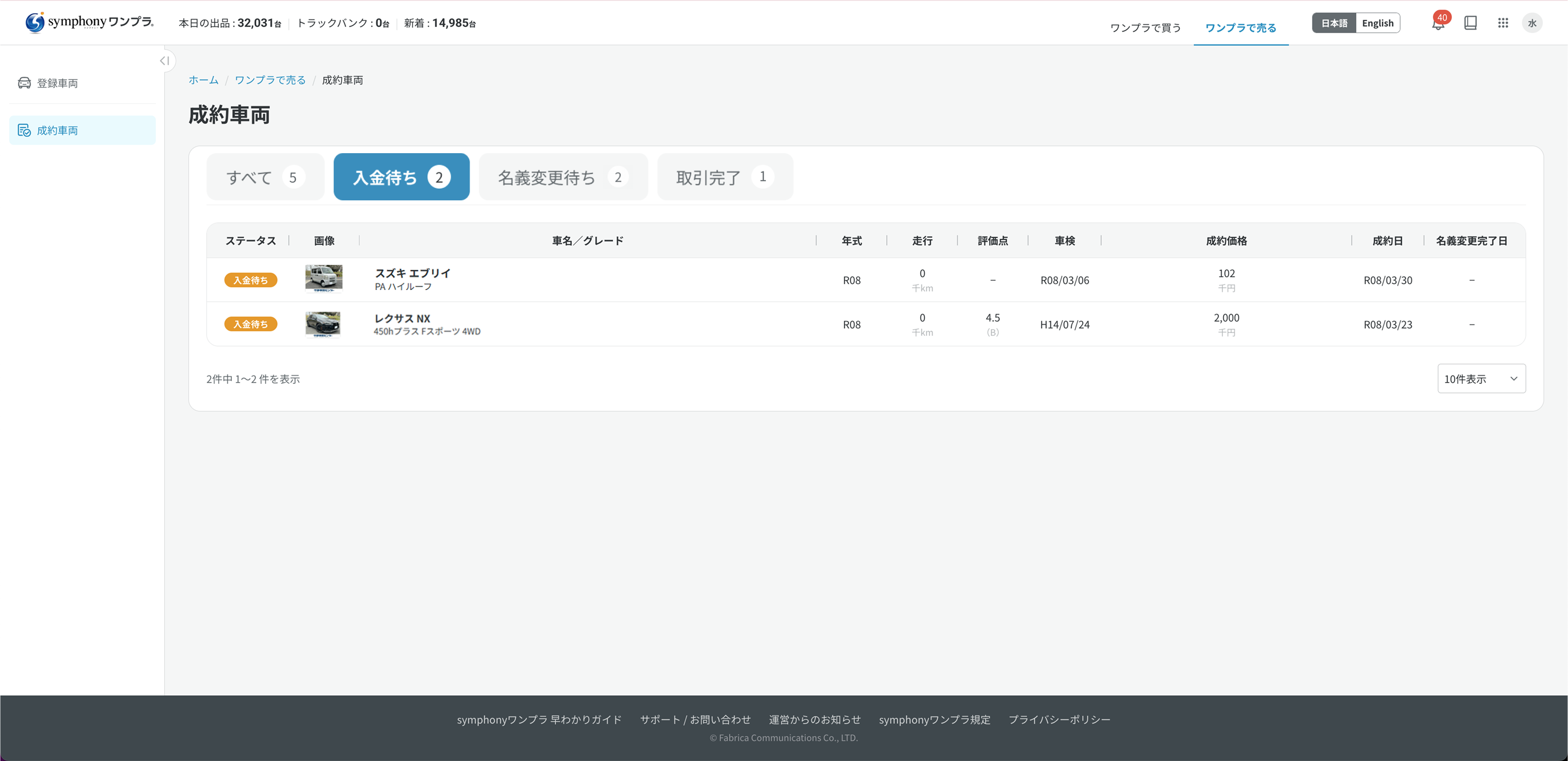Open the guide book icon in header
Image resolution: width=1568 pixels, height=761 pixels.
click(1471, 23)
